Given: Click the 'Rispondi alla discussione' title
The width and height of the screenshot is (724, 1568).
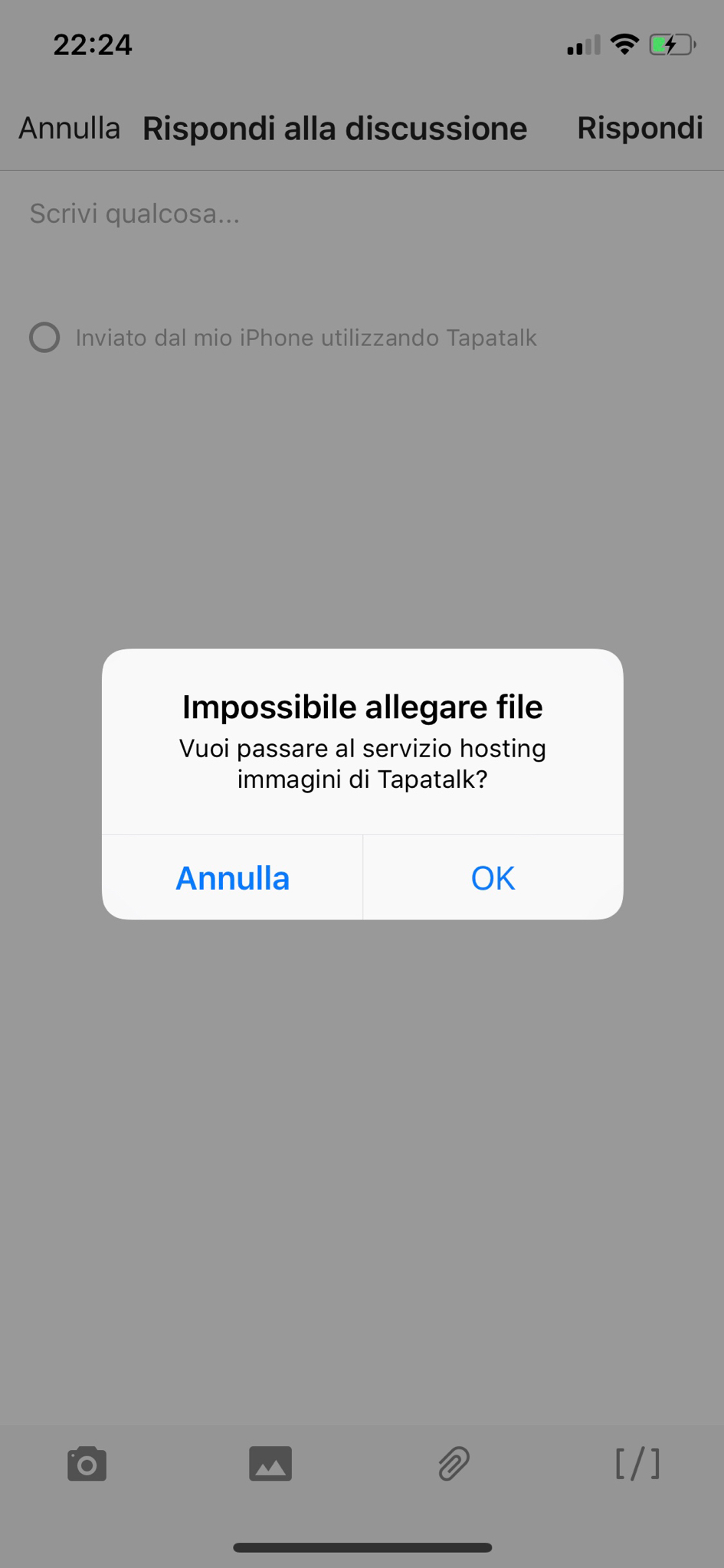Looking at the screenshot, I should click(x=335, y=128).
